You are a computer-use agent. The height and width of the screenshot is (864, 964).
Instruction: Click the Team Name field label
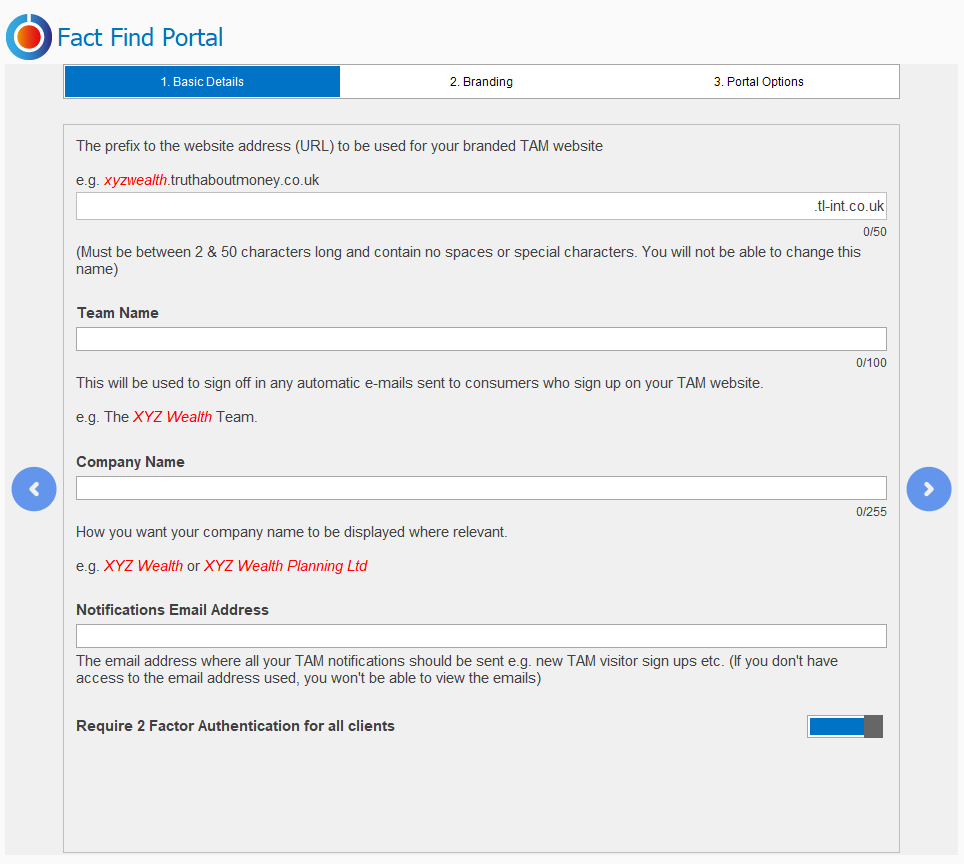[118, 313]
